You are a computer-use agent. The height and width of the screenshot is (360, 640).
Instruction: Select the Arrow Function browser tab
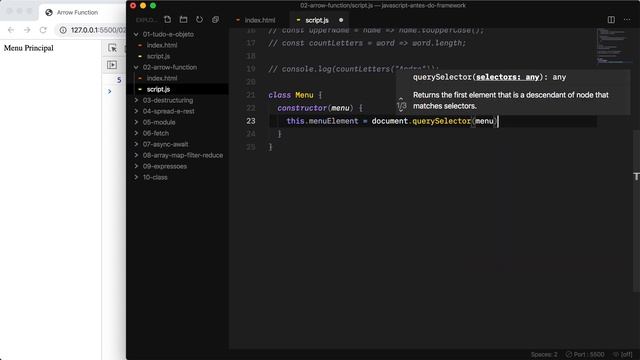tap(77, 12)
